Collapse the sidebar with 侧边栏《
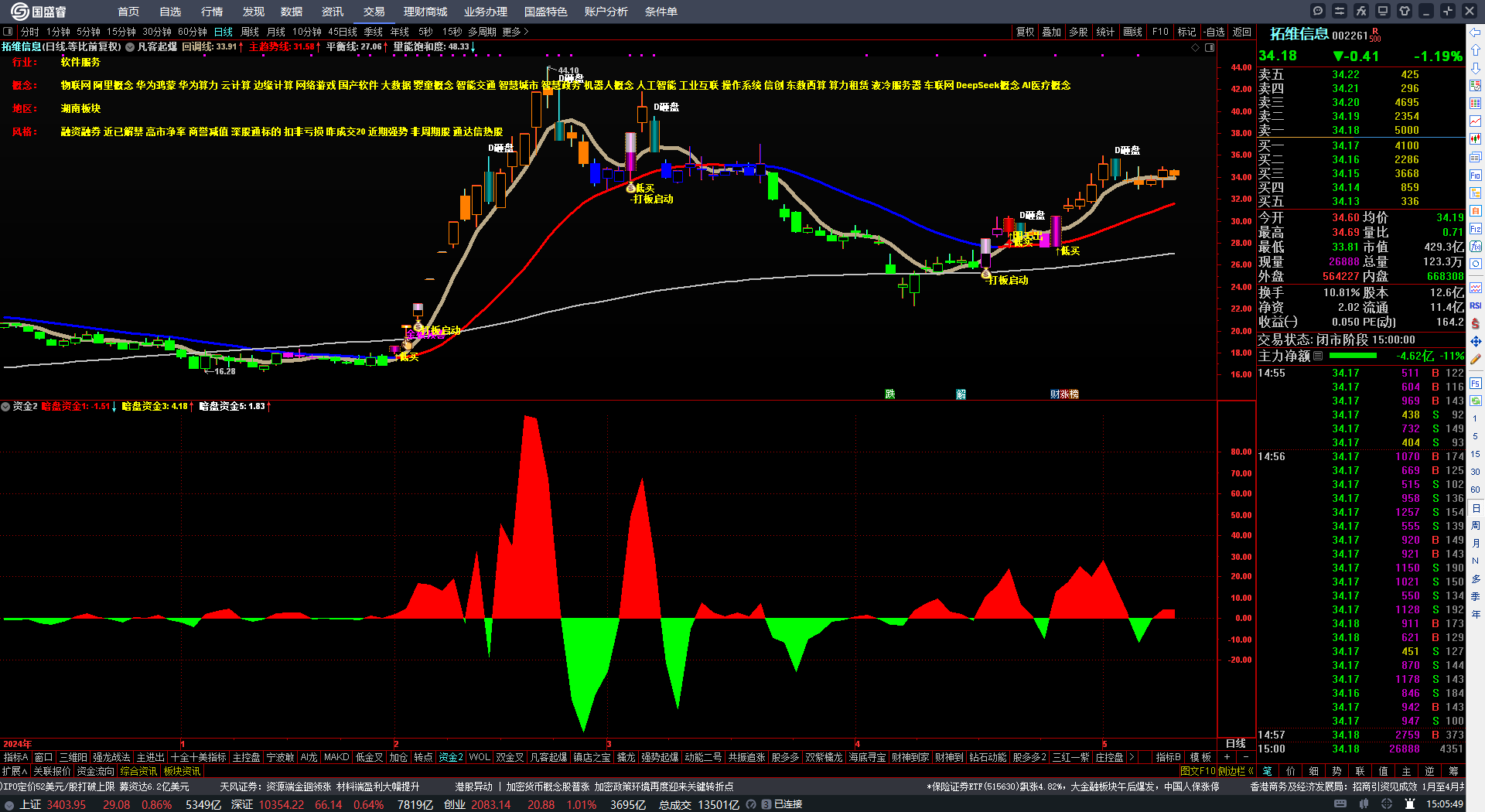This screenshot has width=1485, height=812. [x=1235, y=771]
